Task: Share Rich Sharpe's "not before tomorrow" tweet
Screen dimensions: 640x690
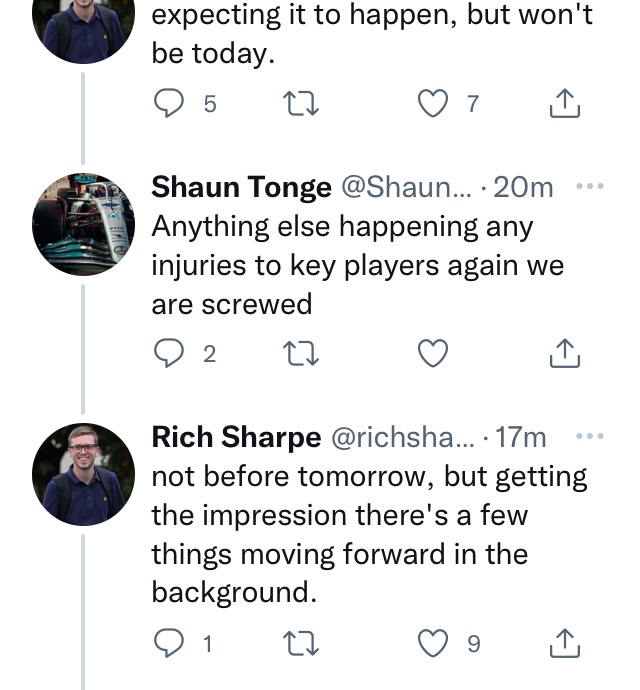Action: (x=565, y=643)
